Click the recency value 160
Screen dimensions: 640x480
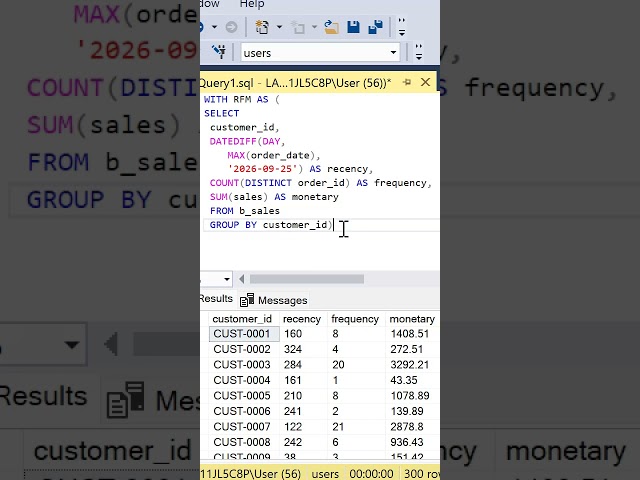[x=293, y=334]
